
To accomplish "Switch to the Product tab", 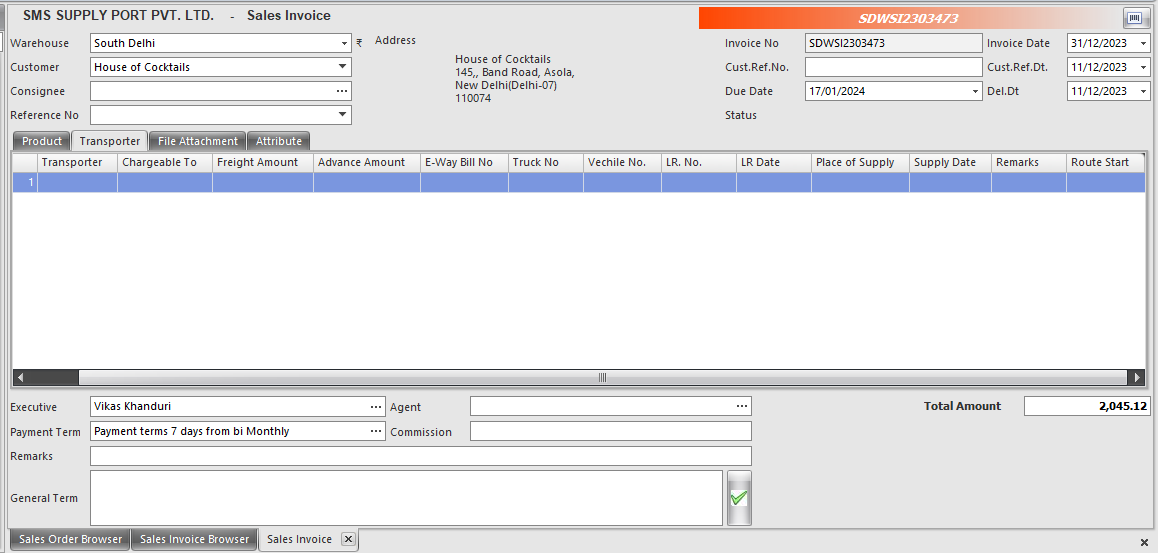I will (x=42, y=141).
